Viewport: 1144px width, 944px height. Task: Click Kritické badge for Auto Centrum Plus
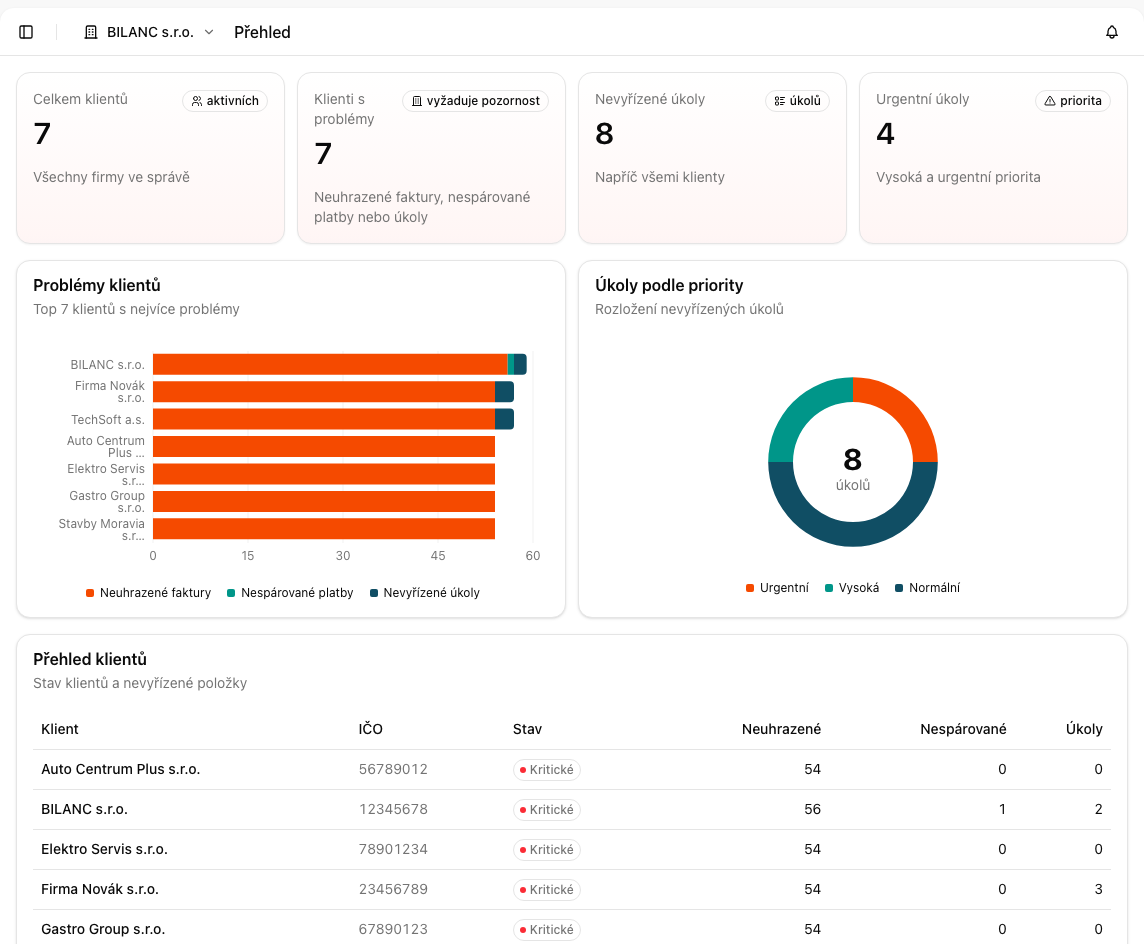pyautogui.click(x=546, y=770)
